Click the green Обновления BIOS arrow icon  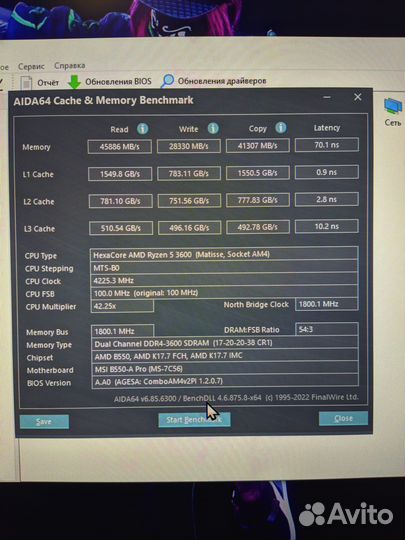coord(74,82)
